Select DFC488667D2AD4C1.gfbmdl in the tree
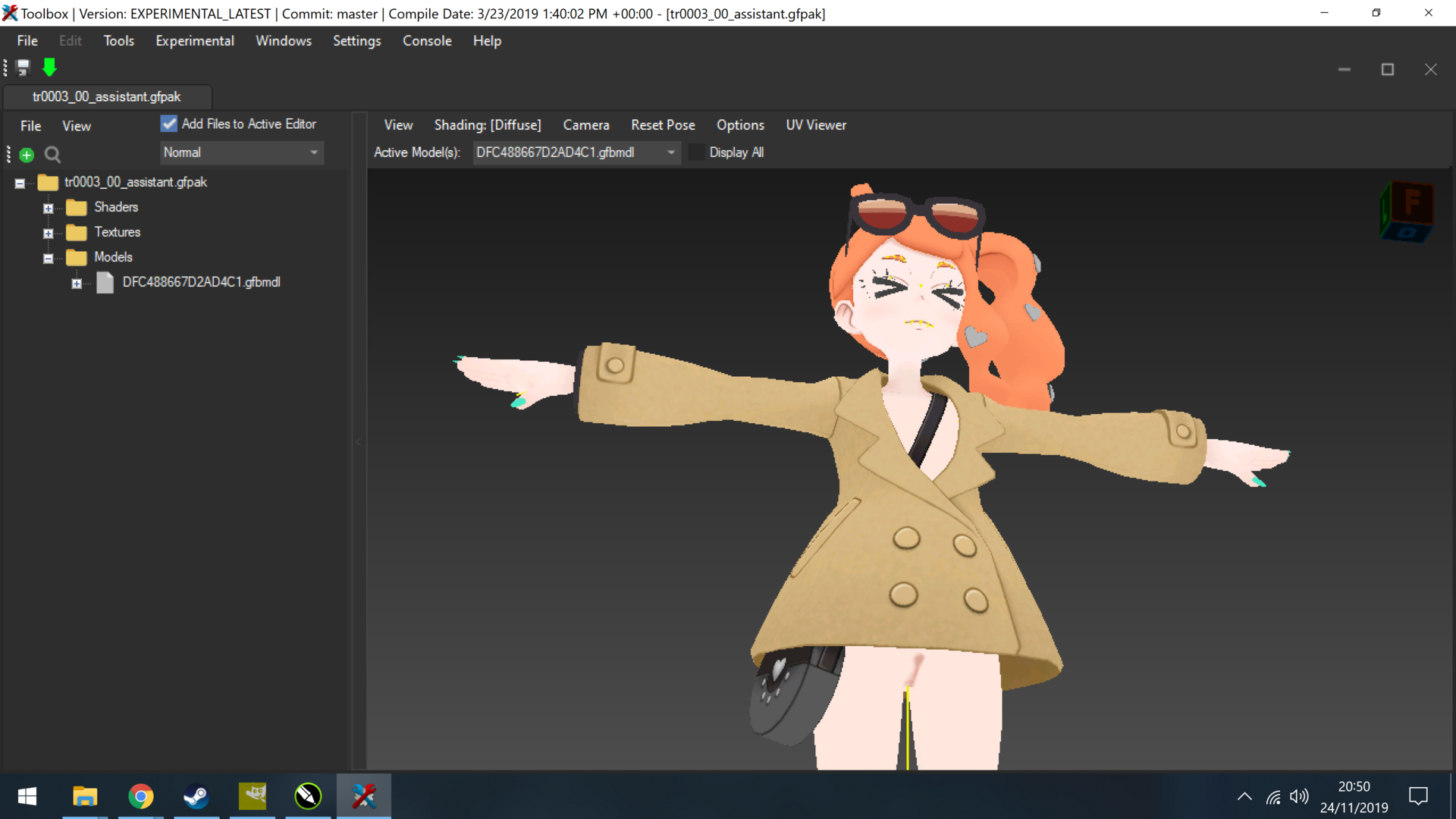The image size is (1456, 819). 202,282
